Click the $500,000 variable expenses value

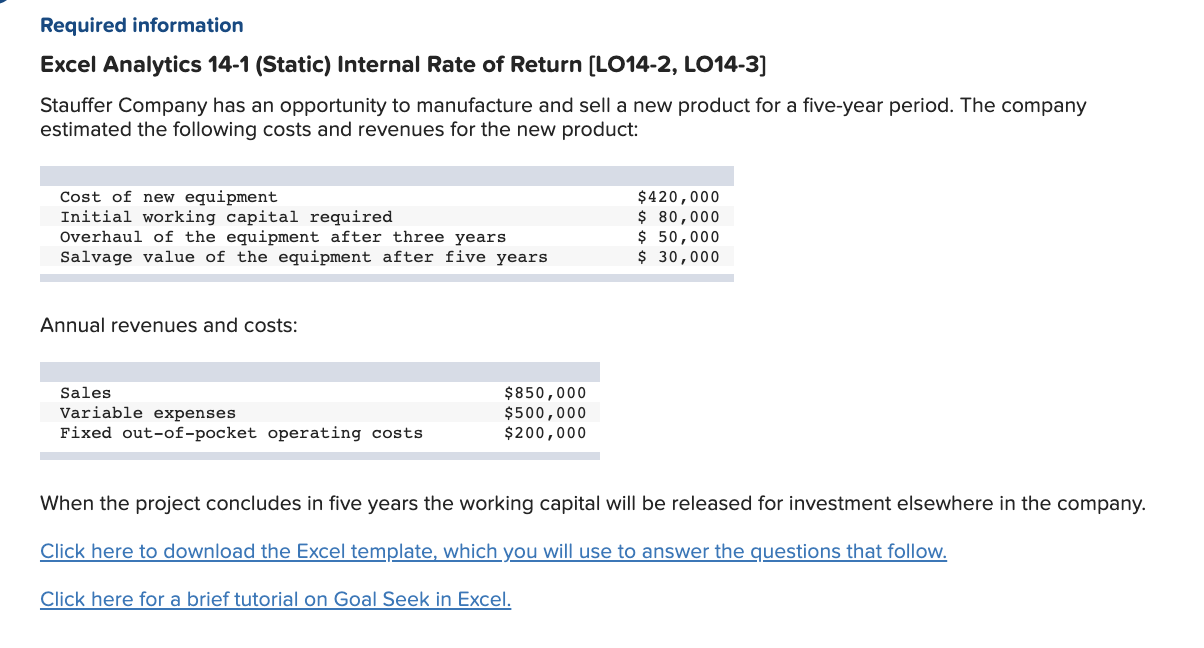[x=546, y=412]
